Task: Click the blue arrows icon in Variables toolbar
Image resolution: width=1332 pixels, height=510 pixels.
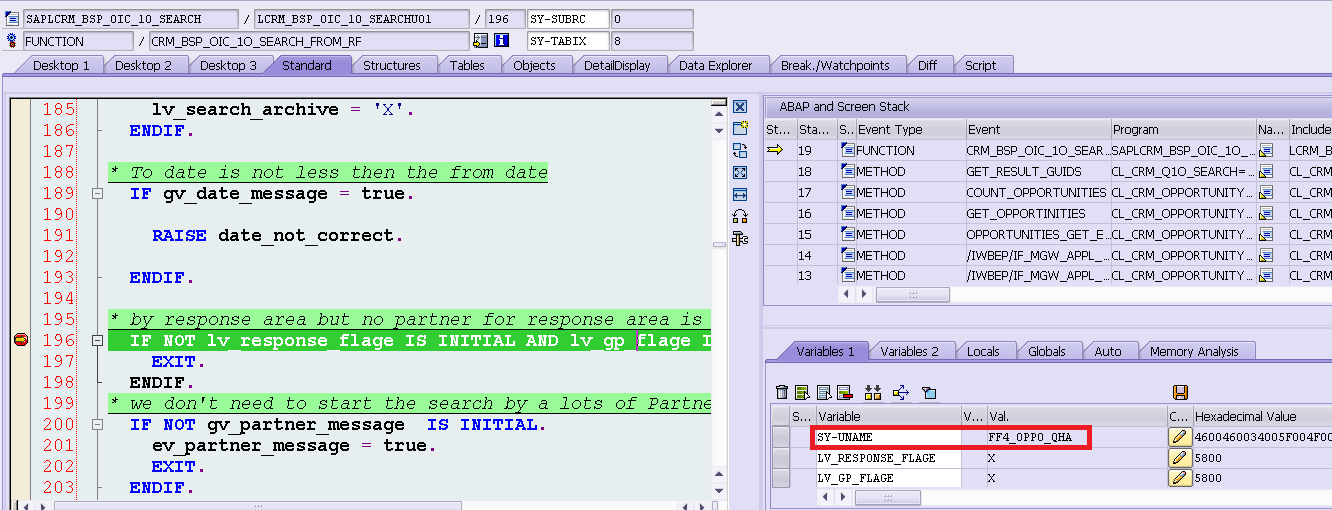Action: coord(899,393)
